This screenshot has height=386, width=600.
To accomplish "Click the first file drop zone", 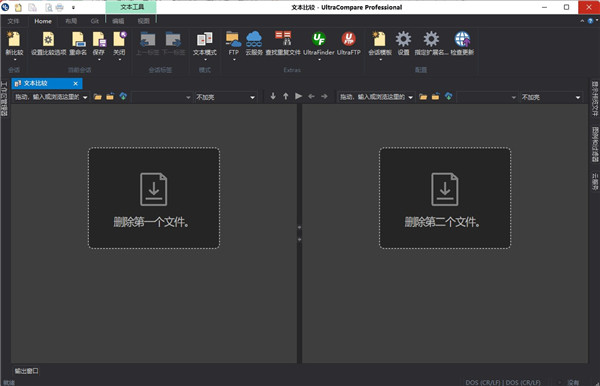I will click(x=154, y=198).
